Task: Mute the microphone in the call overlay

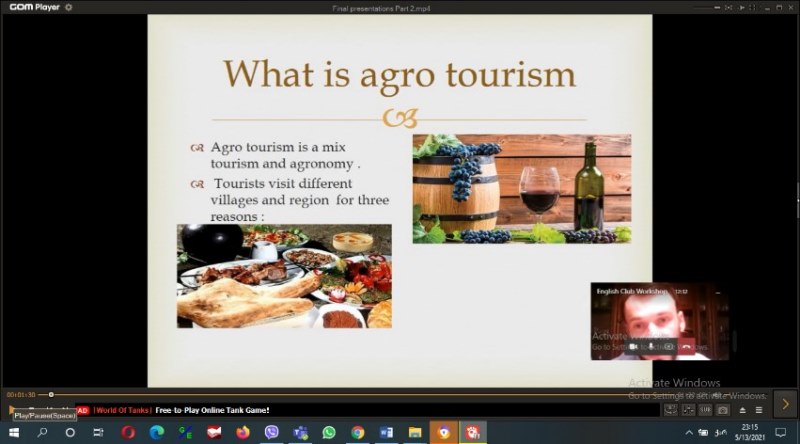Action: click(651, 347)
